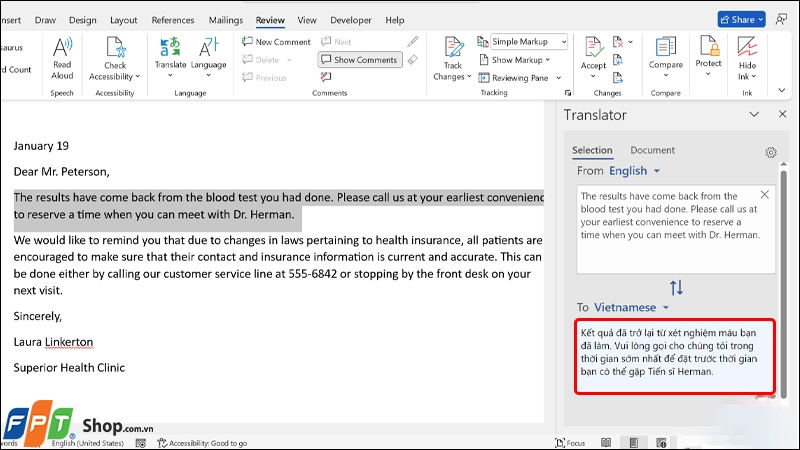Run Check Accessibility from the ribbon
This screenshot has height=450, width=800.
pyautogui.click(x=115, y=59)
